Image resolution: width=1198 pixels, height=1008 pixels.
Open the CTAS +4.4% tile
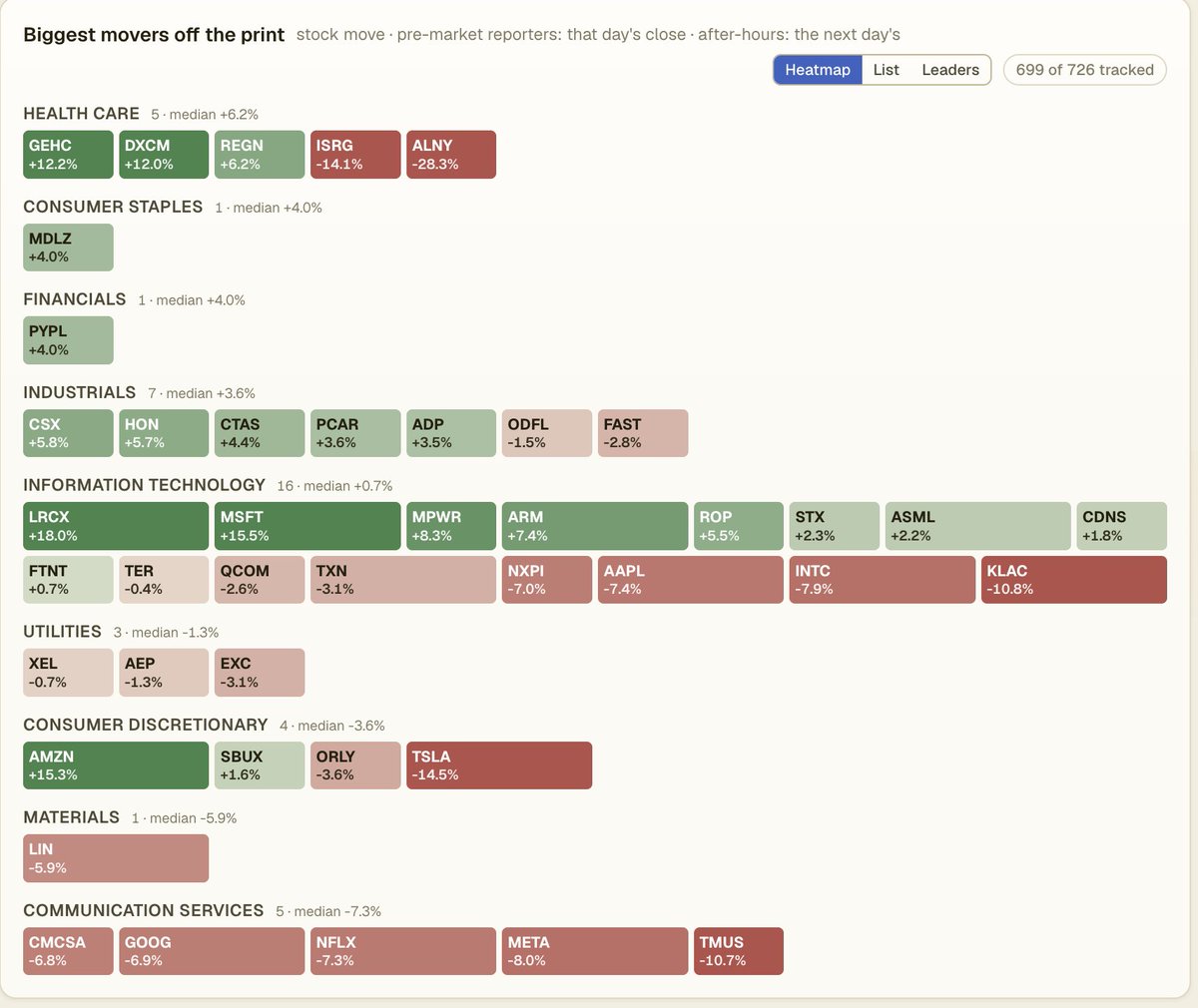pyautogui.click(x=260, y=433)
